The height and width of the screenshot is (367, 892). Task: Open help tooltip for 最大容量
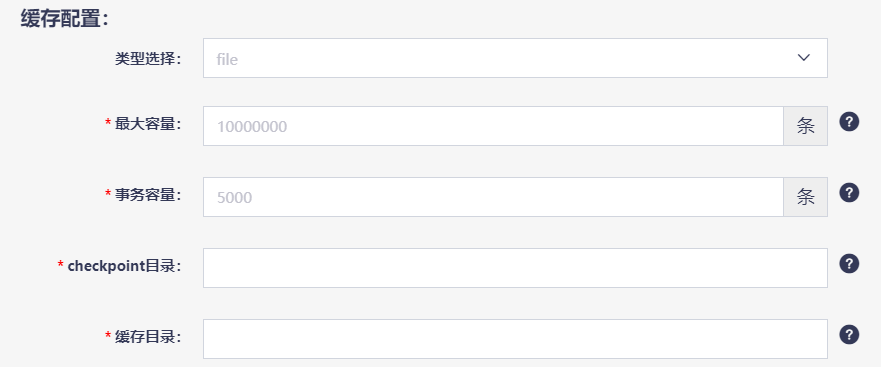(849, 122)
